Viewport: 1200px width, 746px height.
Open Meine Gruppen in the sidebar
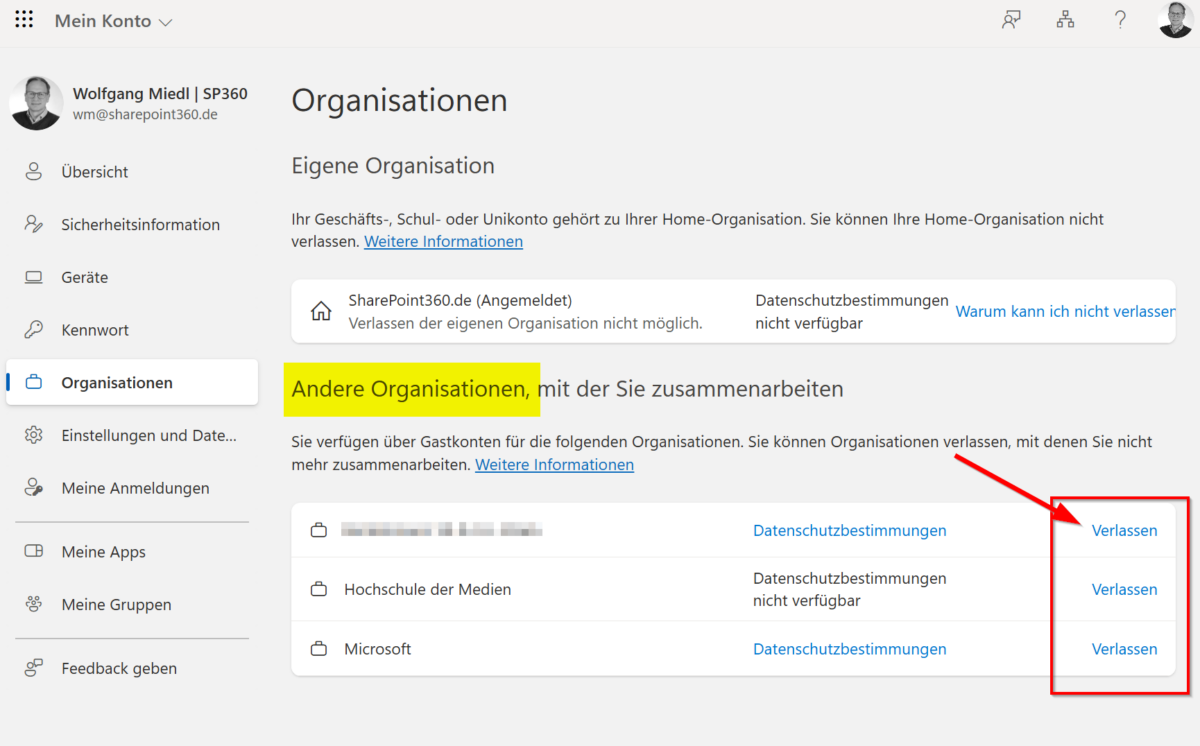[x=116, y=605]
